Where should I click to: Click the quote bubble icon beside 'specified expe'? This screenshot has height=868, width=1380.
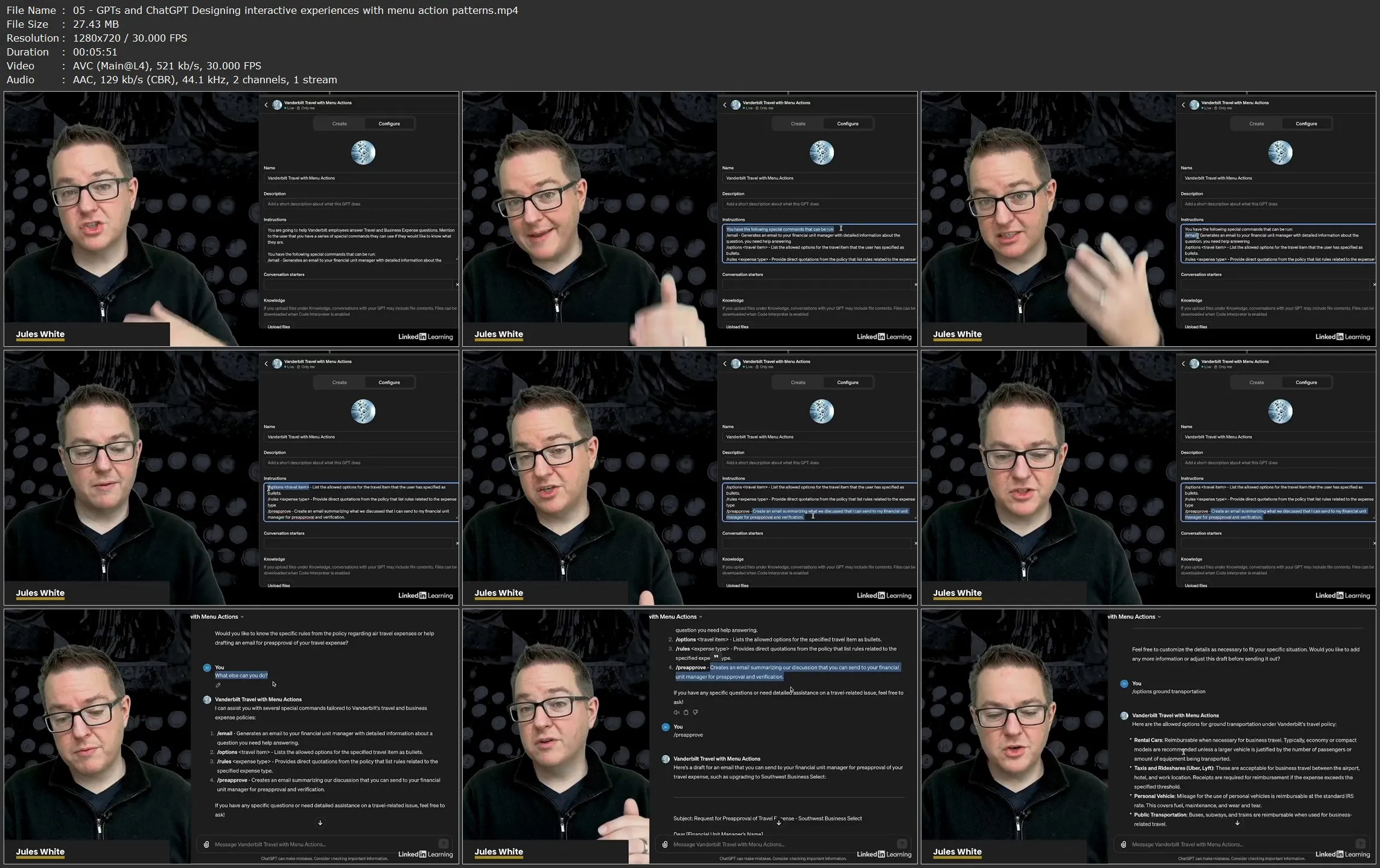pyautogui.click(x=716, y=657)
